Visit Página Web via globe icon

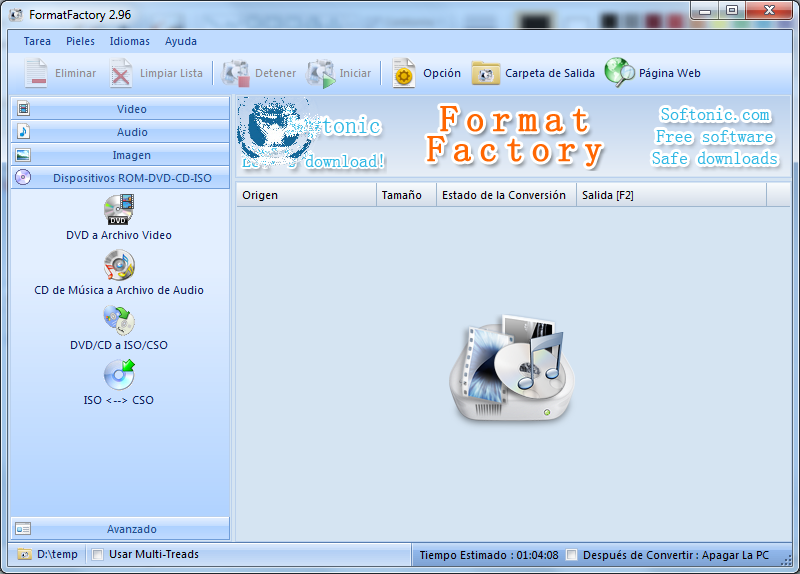pyautogui.click(x=619, y=72)
